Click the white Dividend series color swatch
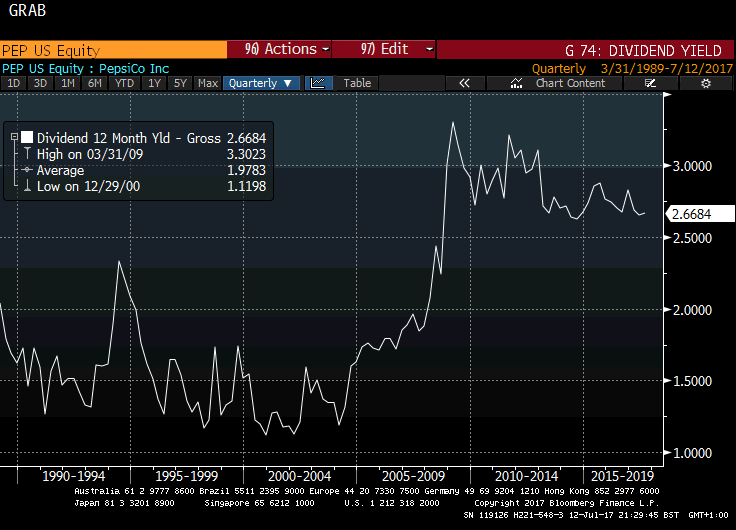 point(27,138)
